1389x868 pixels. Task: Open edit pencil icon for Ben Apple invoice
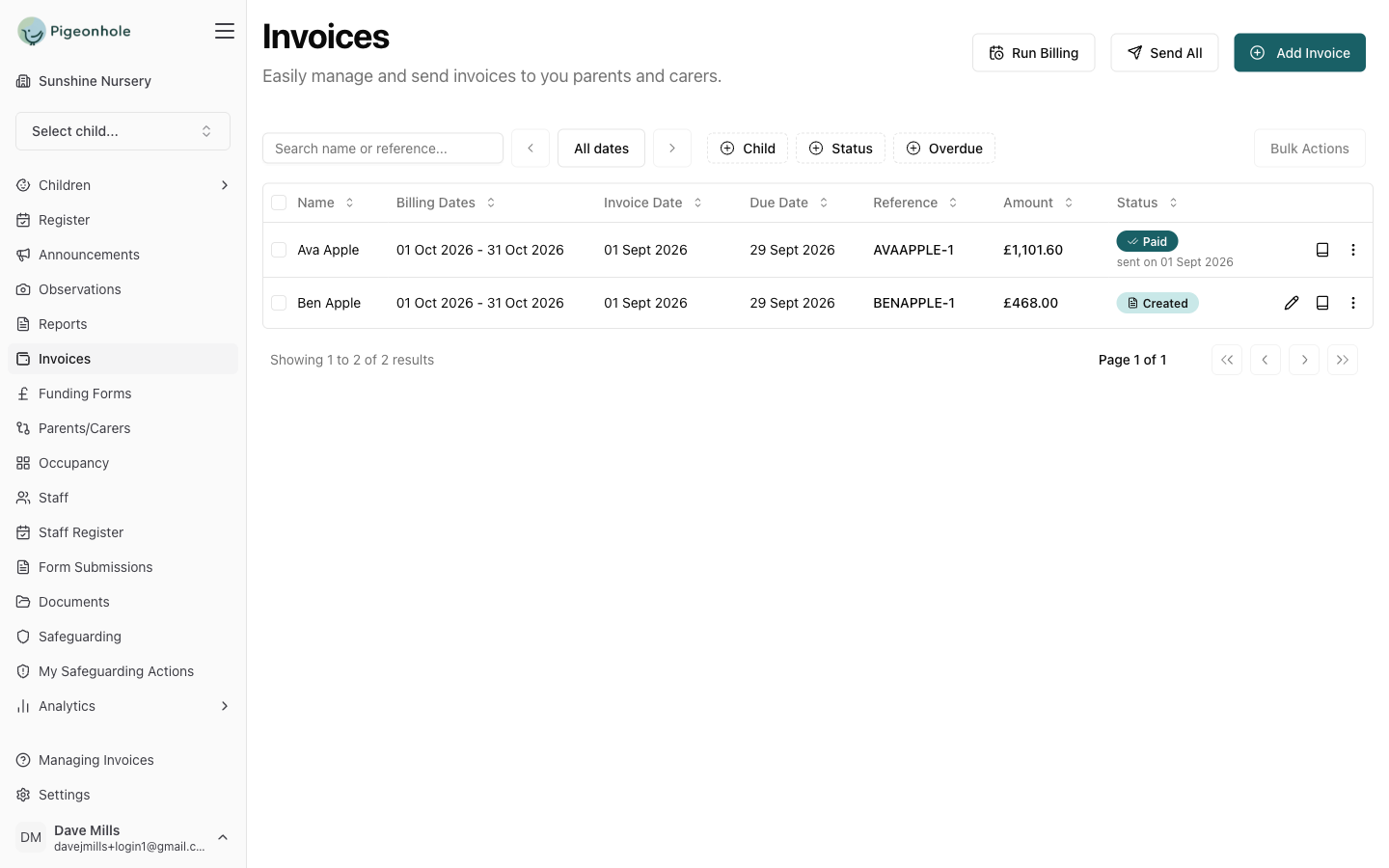click(x=1292, y=303)
